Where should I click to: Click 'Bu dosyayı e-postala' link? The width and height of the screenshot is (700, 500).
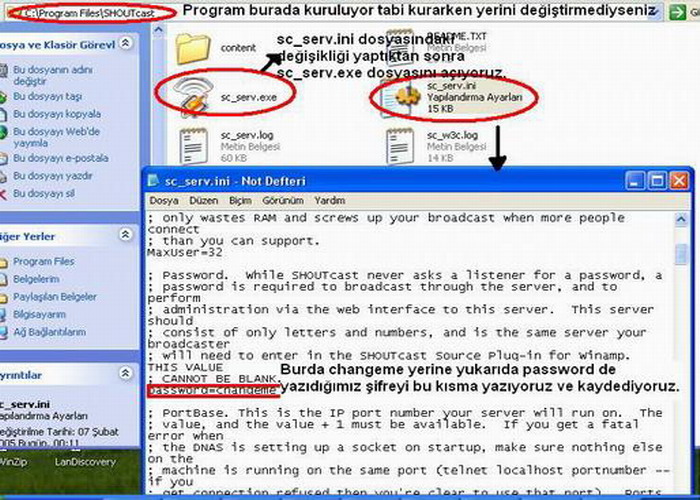pos(61,158)
